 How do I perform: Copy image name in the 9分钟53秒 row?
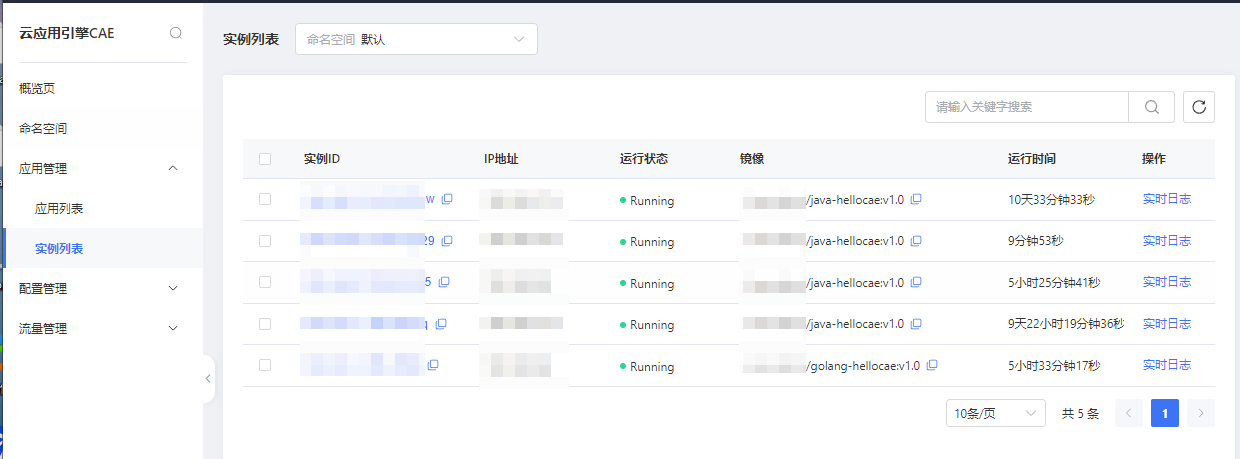click(916, 241)
